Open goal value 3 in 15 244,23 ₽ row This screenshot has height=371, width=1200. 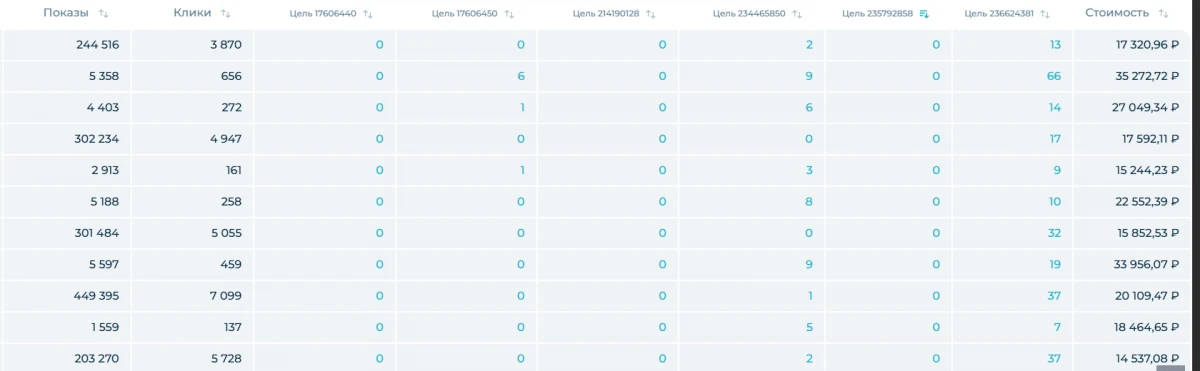(809, 170)
